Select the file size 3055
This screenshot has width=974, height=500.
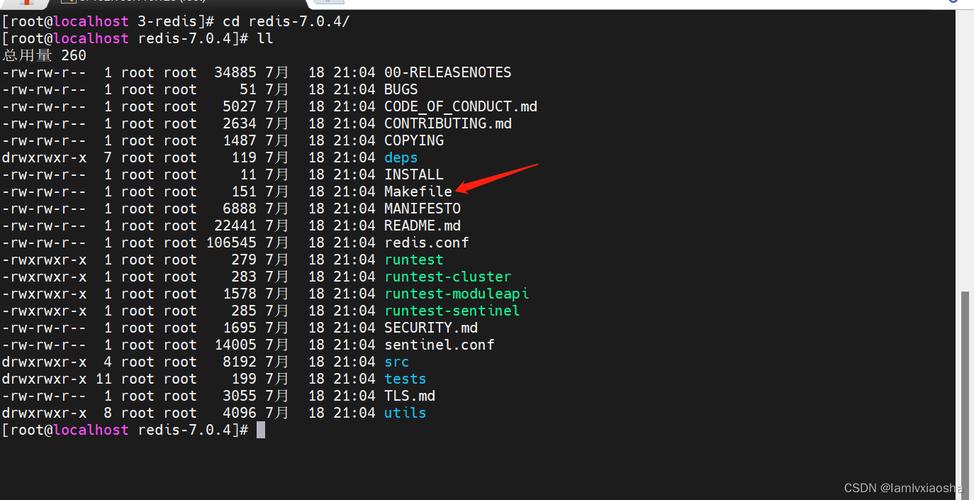pyautogui.click(x=240, y=396)
